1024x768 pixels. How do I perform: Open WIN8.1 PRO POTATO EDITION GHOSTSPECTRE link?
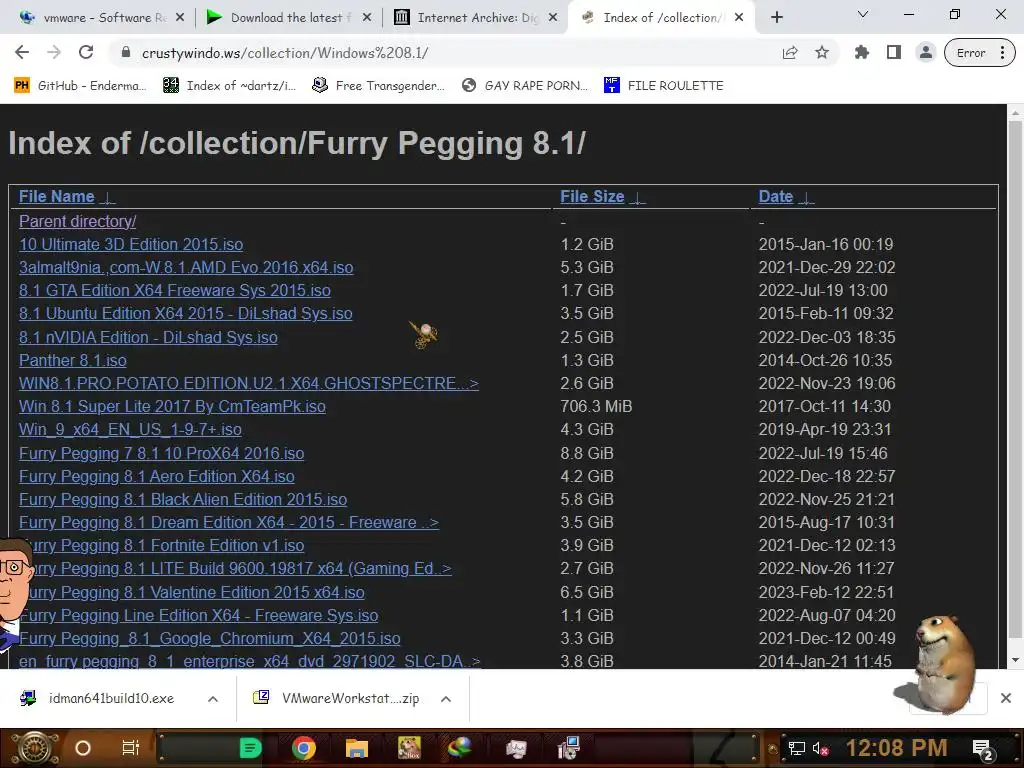pyautogui.click(x=249, y=383)
